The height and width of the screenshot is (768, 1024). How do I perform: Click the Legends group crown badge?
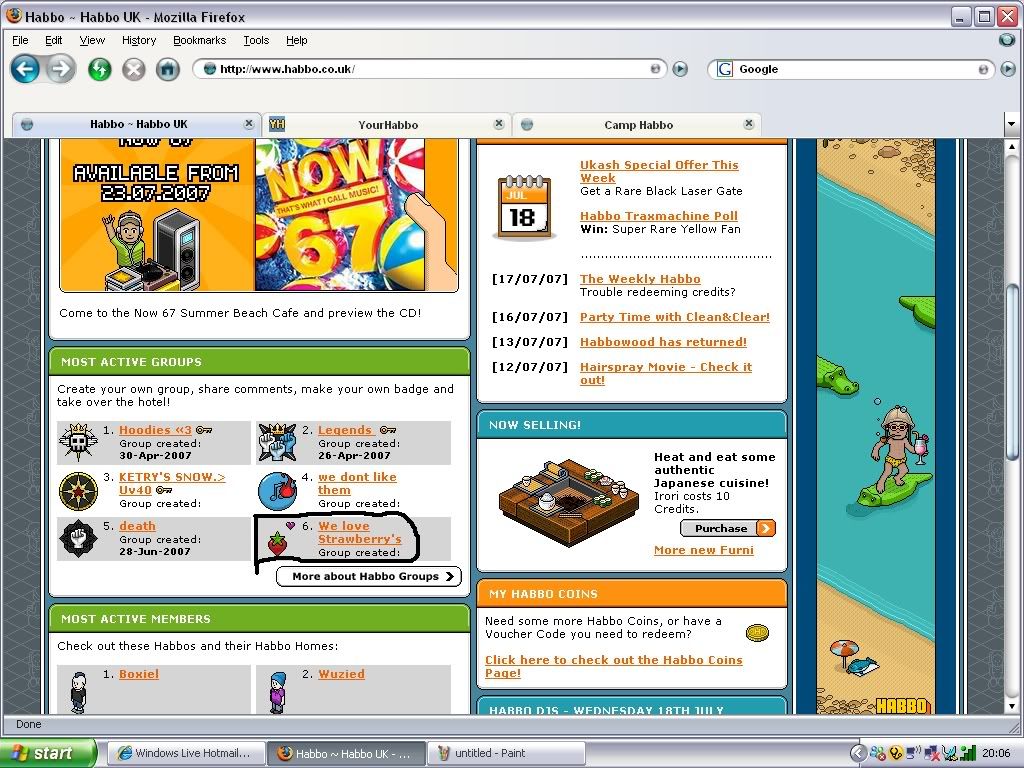[x=277, y=440]
